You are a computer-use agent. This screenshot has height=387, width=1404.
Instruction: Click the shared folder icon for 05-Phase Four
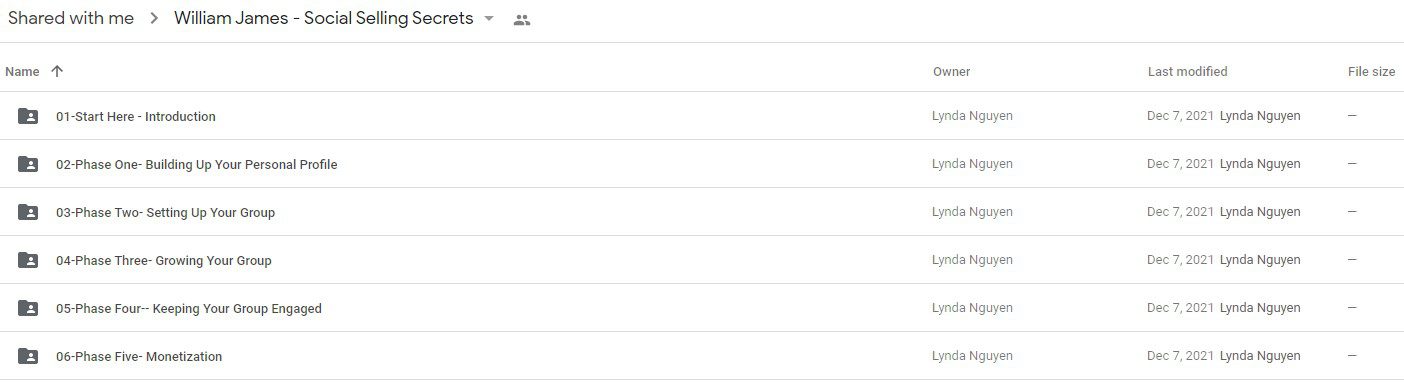(28, 308)
